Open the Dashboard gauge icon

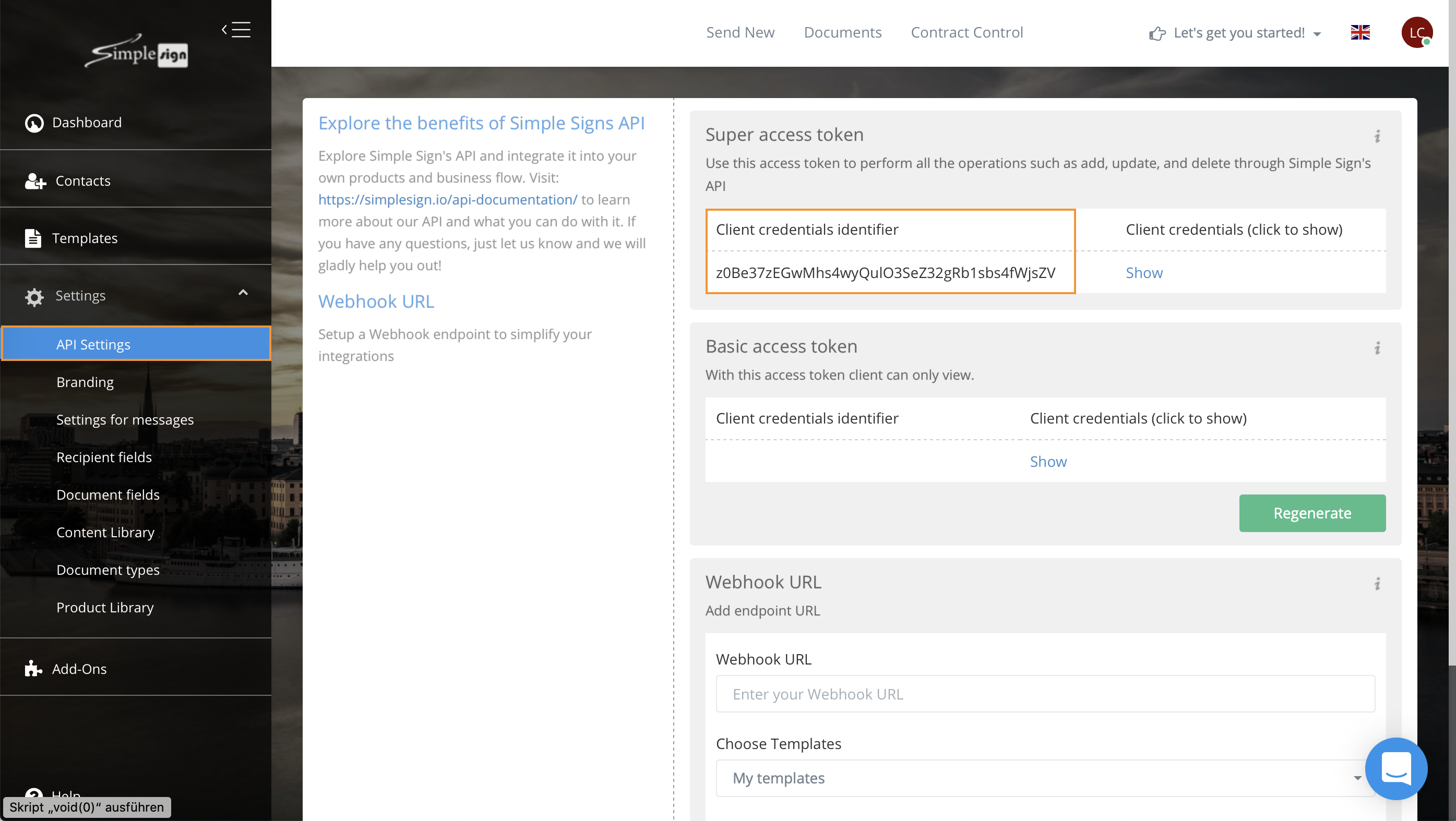[x=34, y=123]
